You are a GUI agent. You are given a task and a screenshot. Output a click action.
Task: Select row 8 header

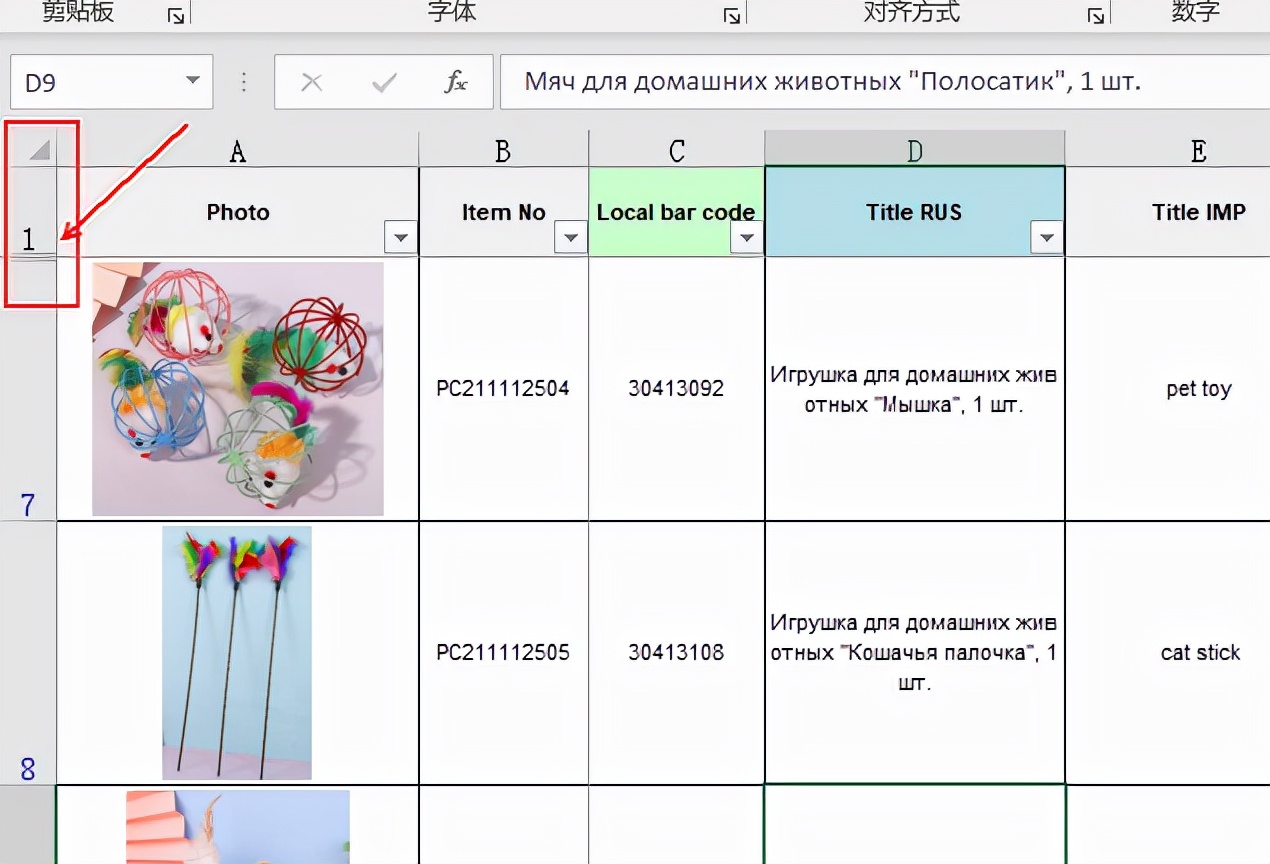coord(28,653)
